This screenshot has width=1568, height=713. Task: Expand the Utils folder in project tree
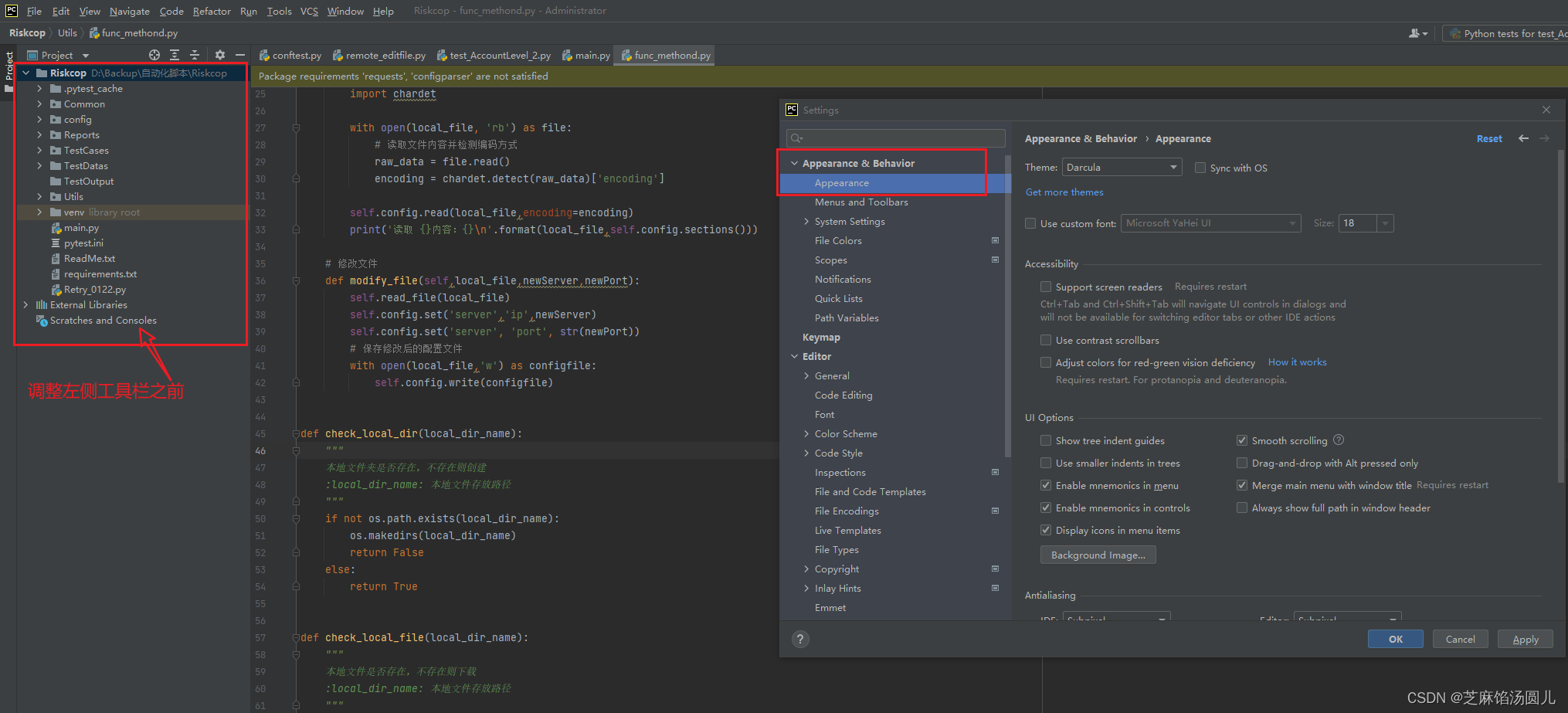click(39, 197)
